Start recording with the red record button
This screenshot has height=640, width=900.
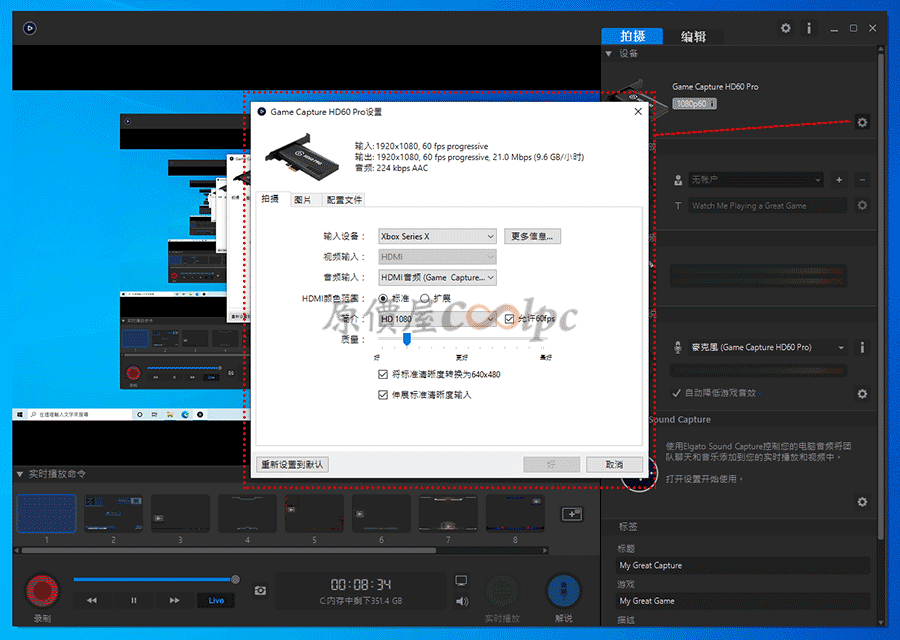(42, 590)
